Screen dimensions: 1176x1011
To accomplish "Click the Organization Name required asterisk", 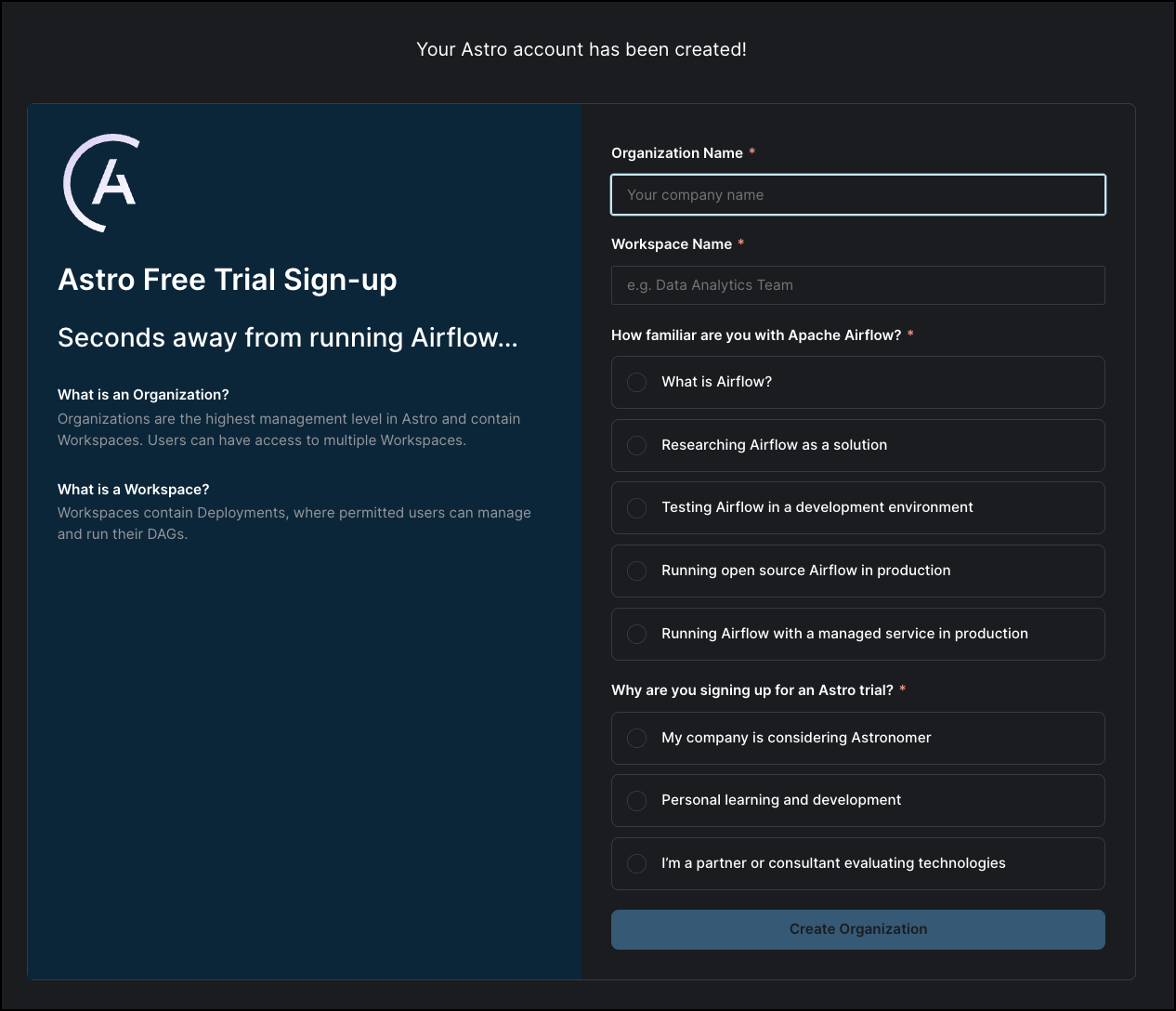I will (751, 152).
